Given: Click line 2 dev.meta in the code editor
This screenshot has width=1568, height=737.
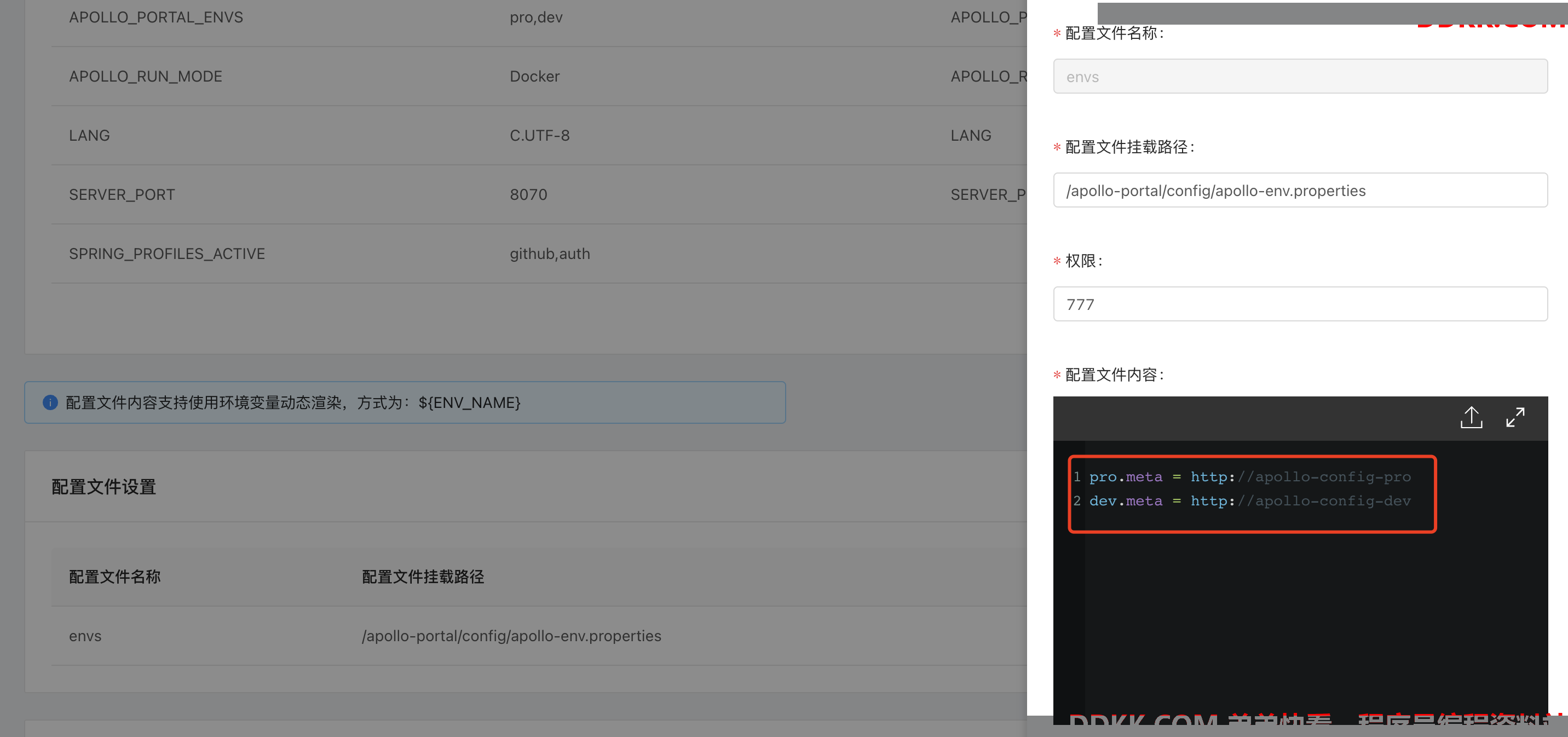Looking at the screenshot, I should coord(1250,501).
